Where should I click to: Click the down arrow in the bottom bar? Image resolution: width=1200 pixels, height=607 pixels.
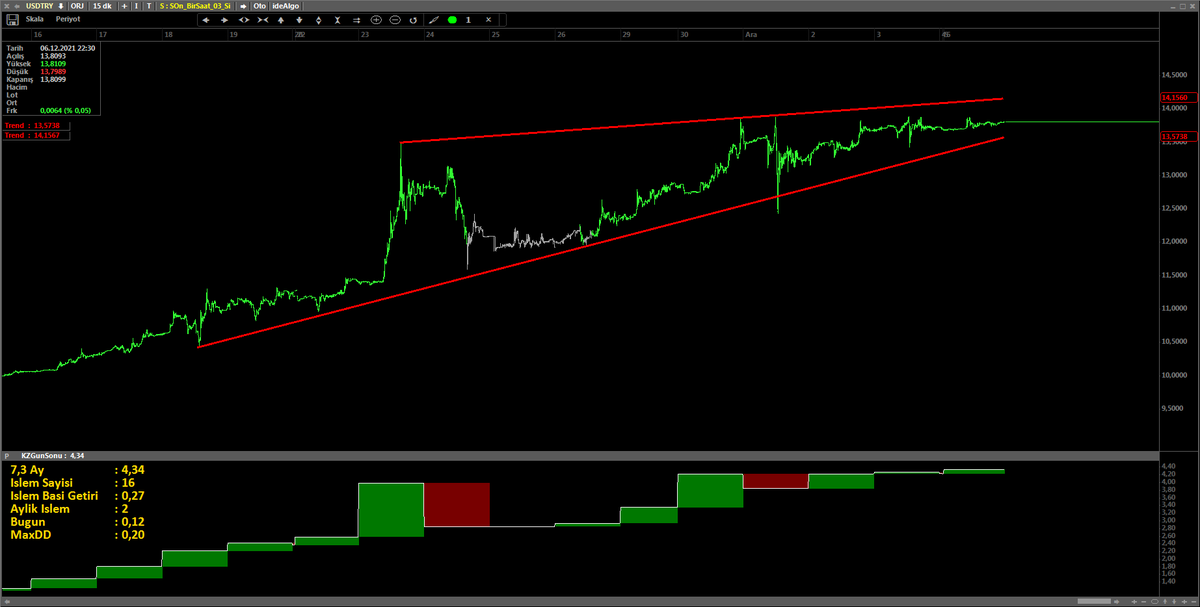tap(1174, 601)
